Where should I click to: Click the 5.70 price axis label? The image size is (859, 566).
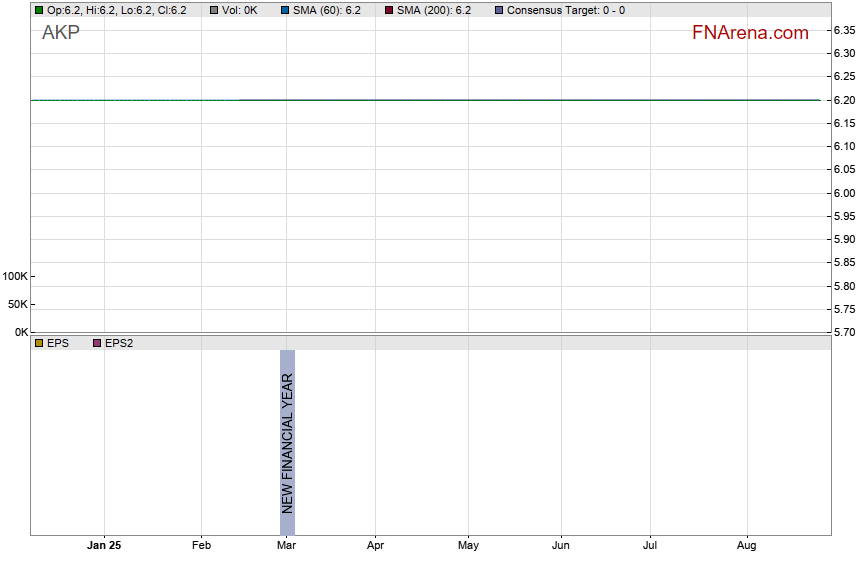click(843, 332)
